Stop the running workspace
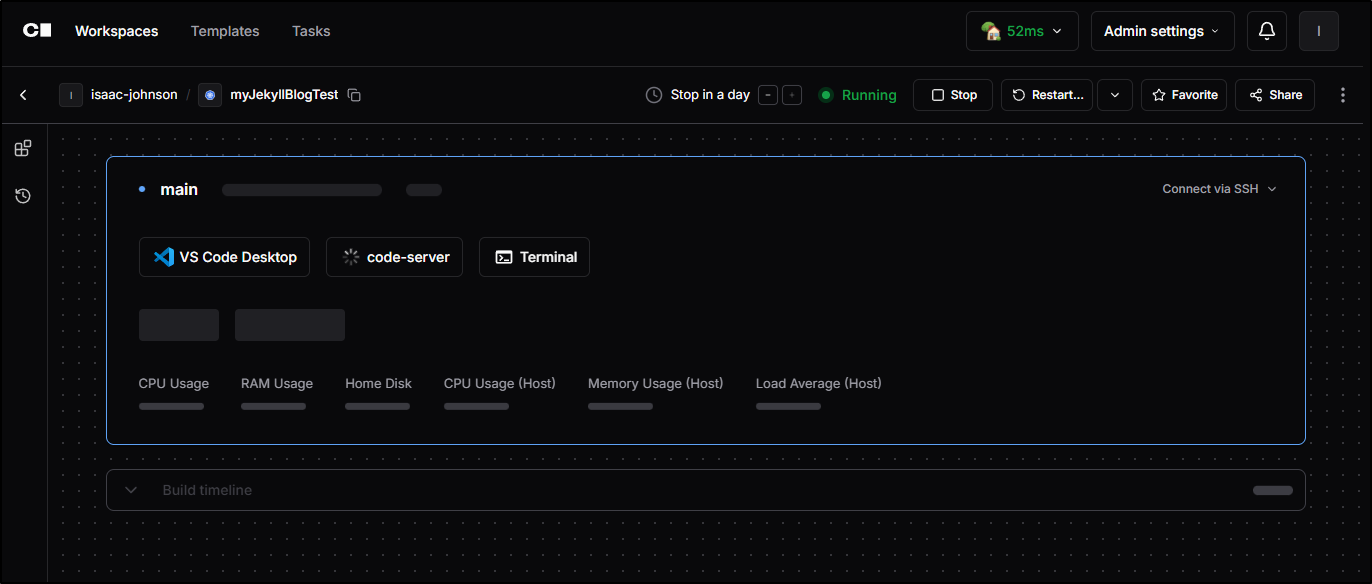Viewport: 1372px width, 584px height. [953, 95]
